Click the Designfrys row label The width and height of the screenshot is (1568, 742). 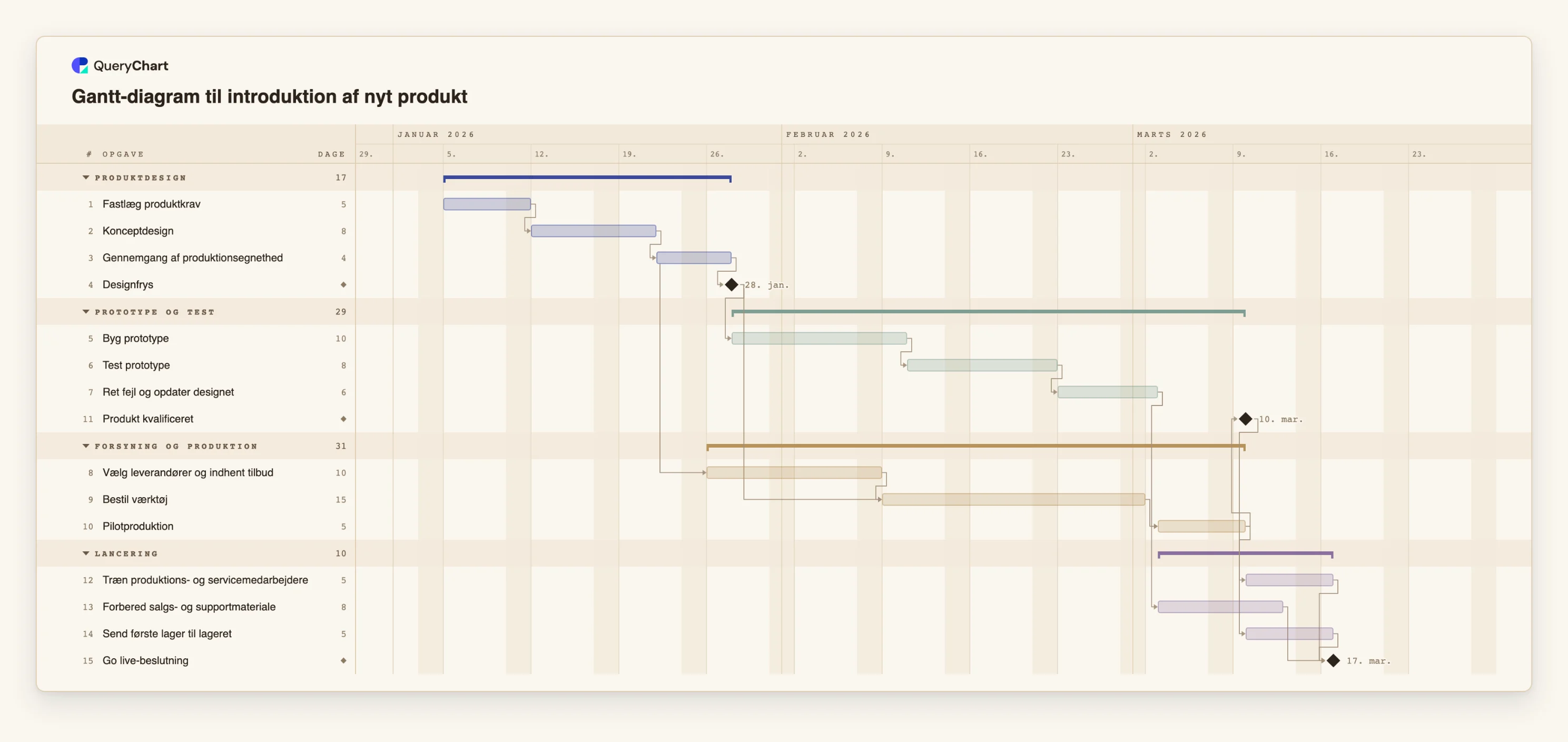click(128, 285)
